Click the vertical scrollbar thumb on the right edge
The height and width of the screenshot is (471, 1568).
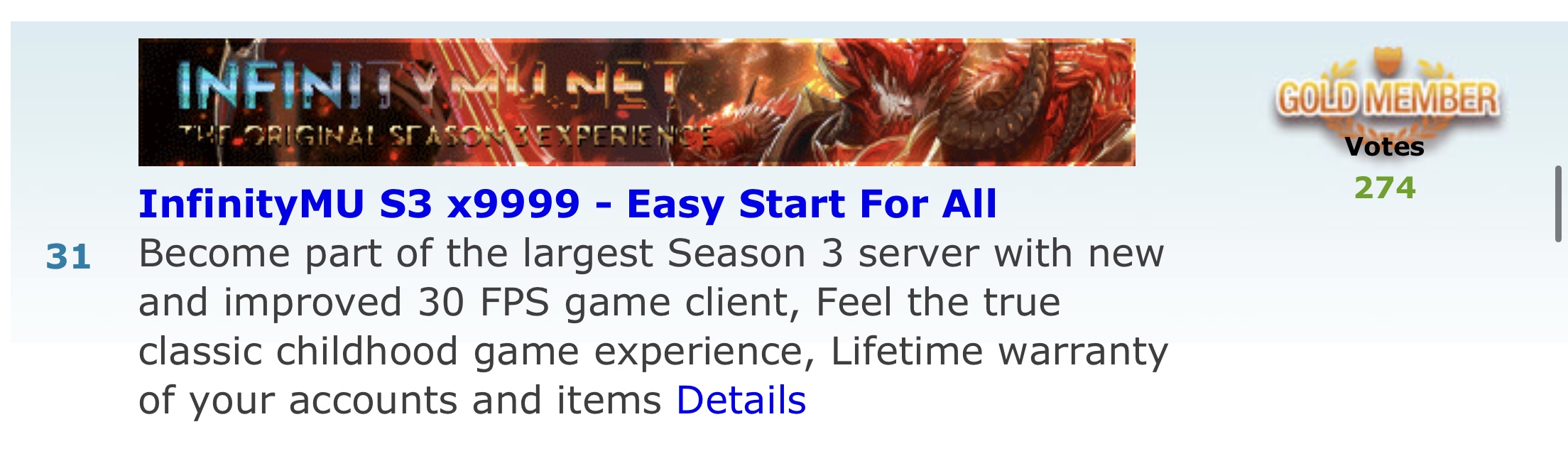1558,204
